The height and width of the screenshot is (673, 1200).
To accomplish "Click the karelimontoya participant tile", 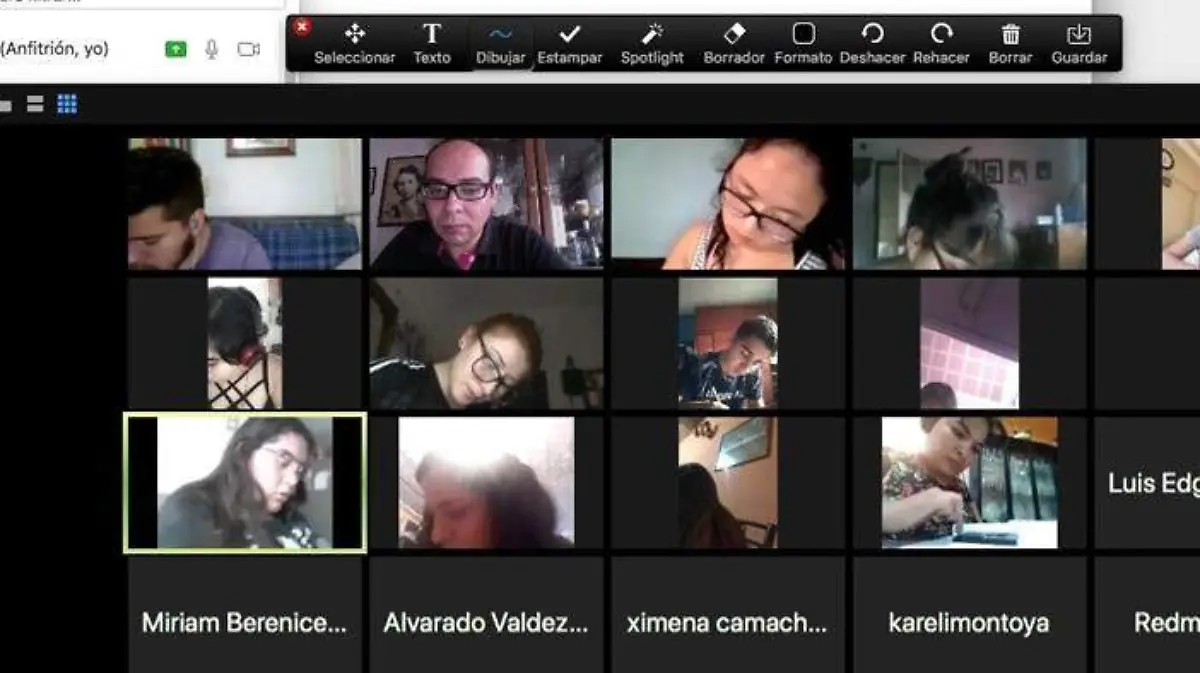I will click(x=968, y=614).
